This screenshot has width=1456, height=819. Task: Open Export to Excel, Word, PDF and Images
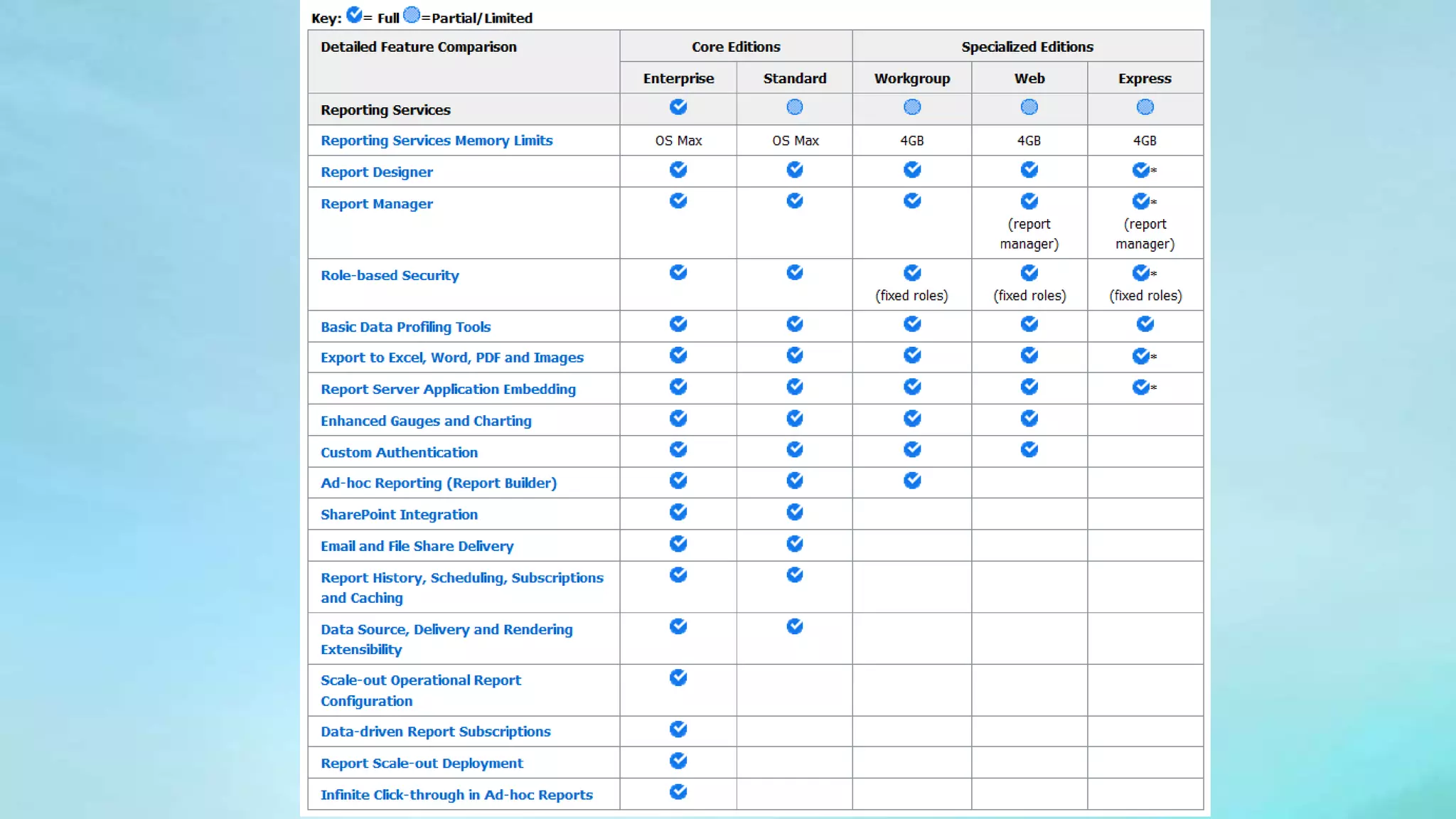tap(451, 358)
